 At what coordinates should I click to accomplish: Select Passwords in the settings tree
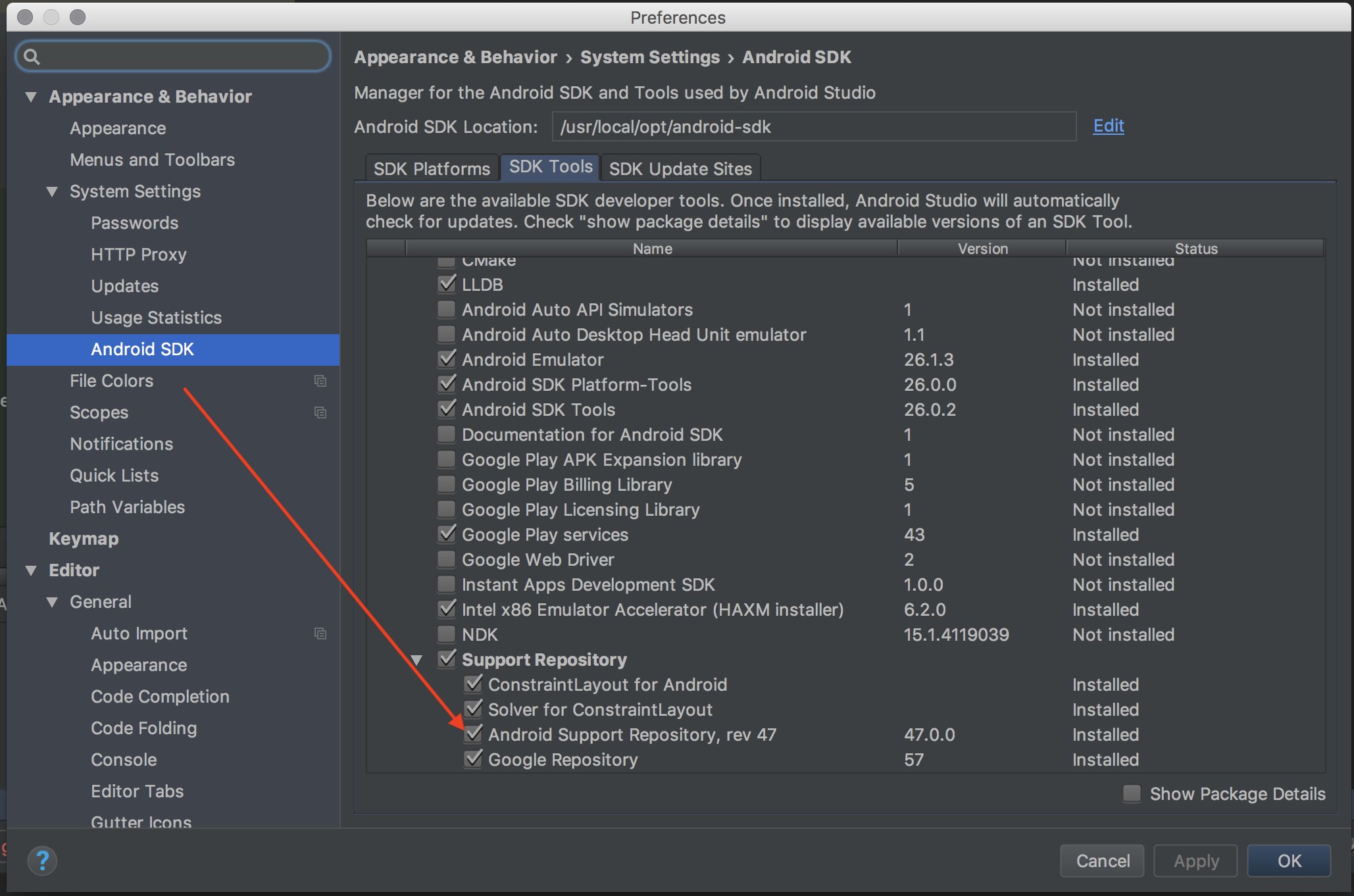[134, 223]
